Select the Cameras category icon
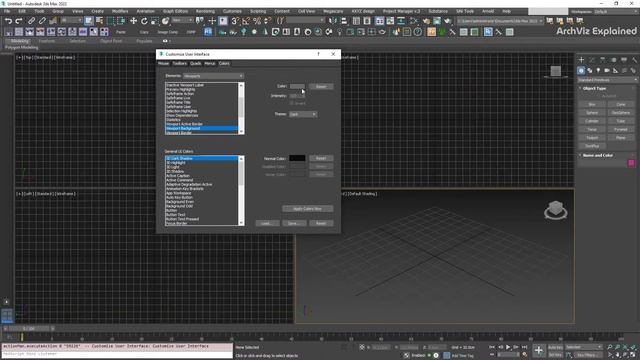The image size is (640, 360). (x=607, y=70)
